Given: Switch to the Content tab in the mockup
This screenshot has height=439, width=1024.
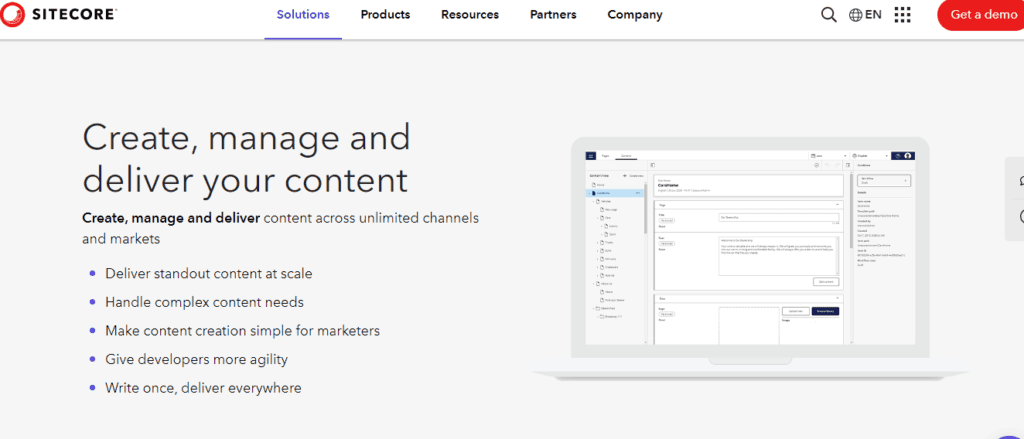Looking at the screenshot, I should [625, 156].
